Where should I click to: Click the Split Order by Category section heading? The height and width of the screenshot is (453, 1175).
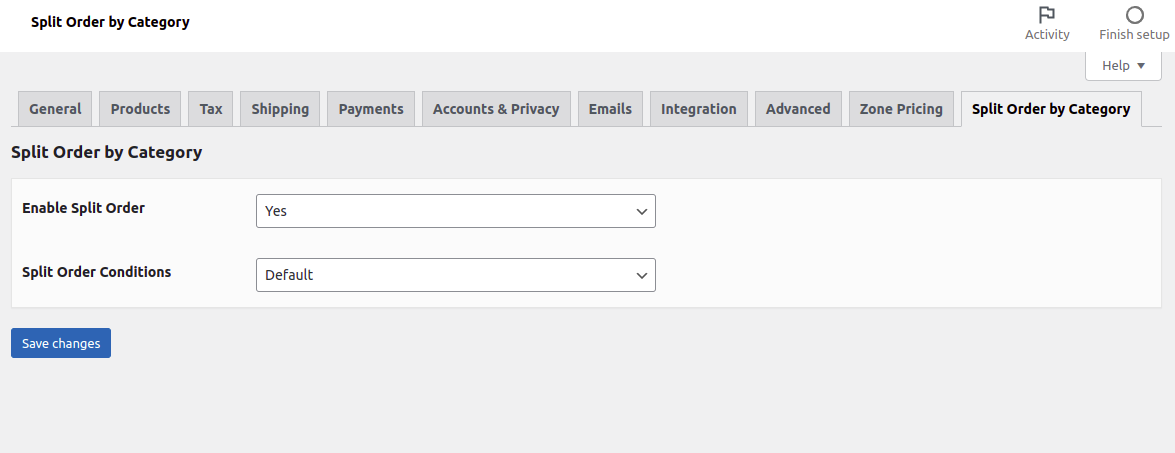[x=106, y=152]
